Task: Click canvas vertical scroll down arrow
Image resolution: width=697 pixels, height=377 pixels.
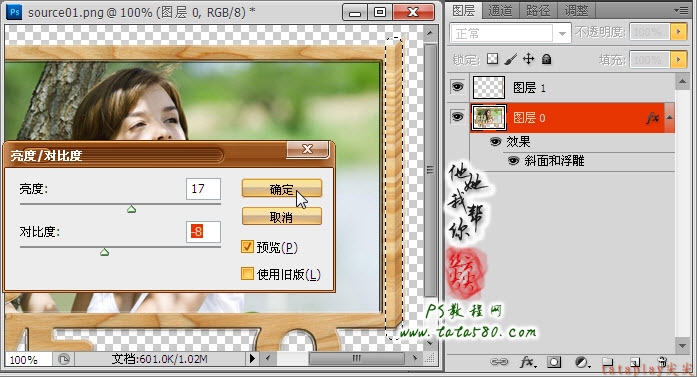Action: (429, 343)
